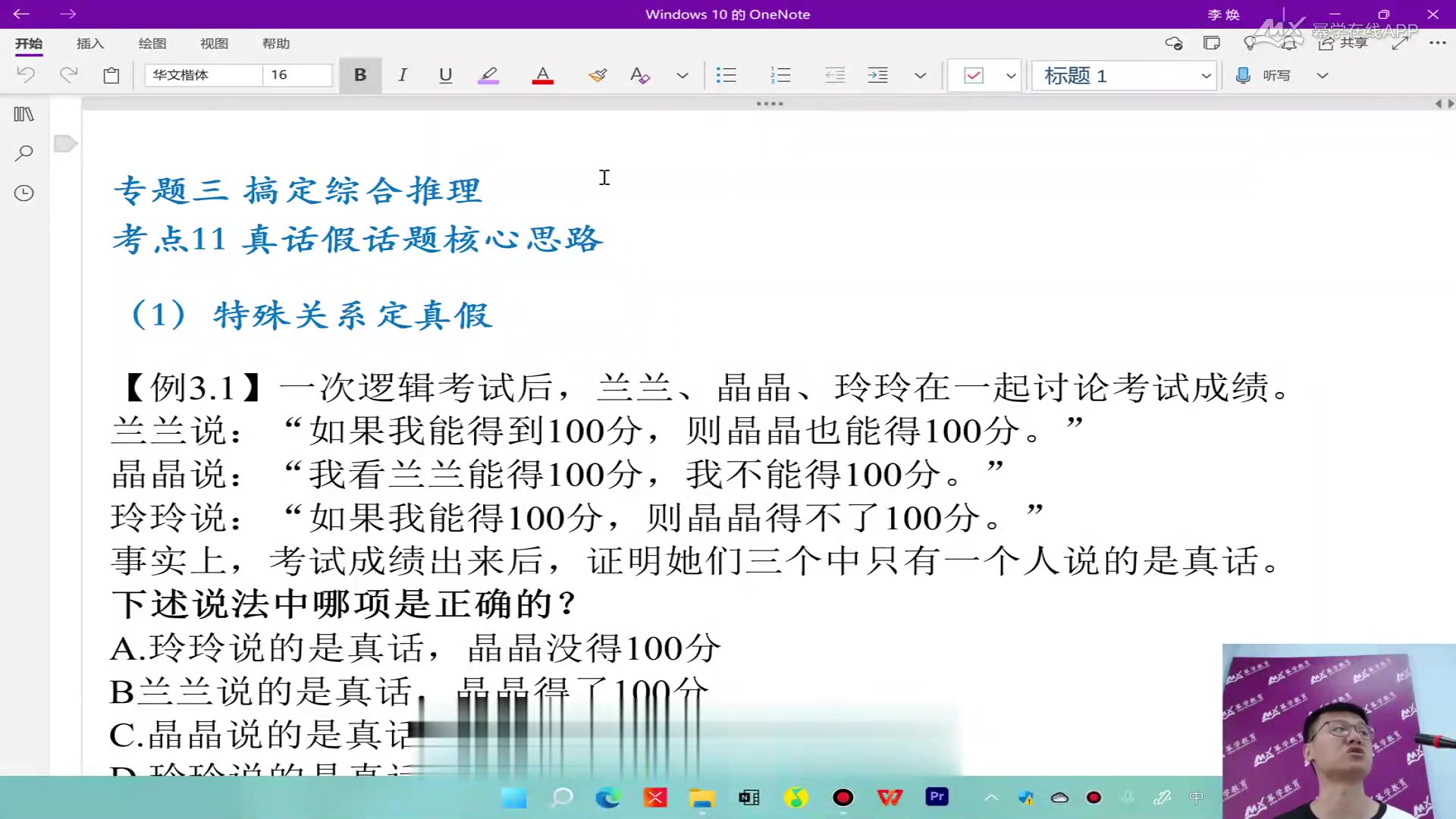Launch Microsoft Edge from the taskbar
Viewport: 1456px width, 819px height.
[608, 797]
